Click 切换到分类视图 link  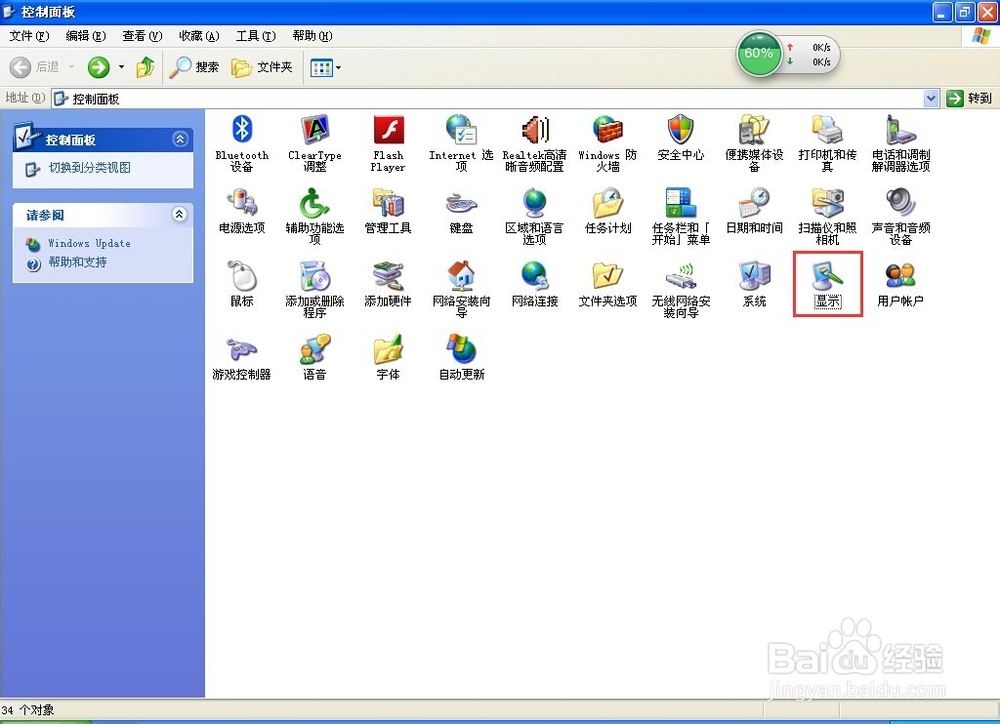89,168
